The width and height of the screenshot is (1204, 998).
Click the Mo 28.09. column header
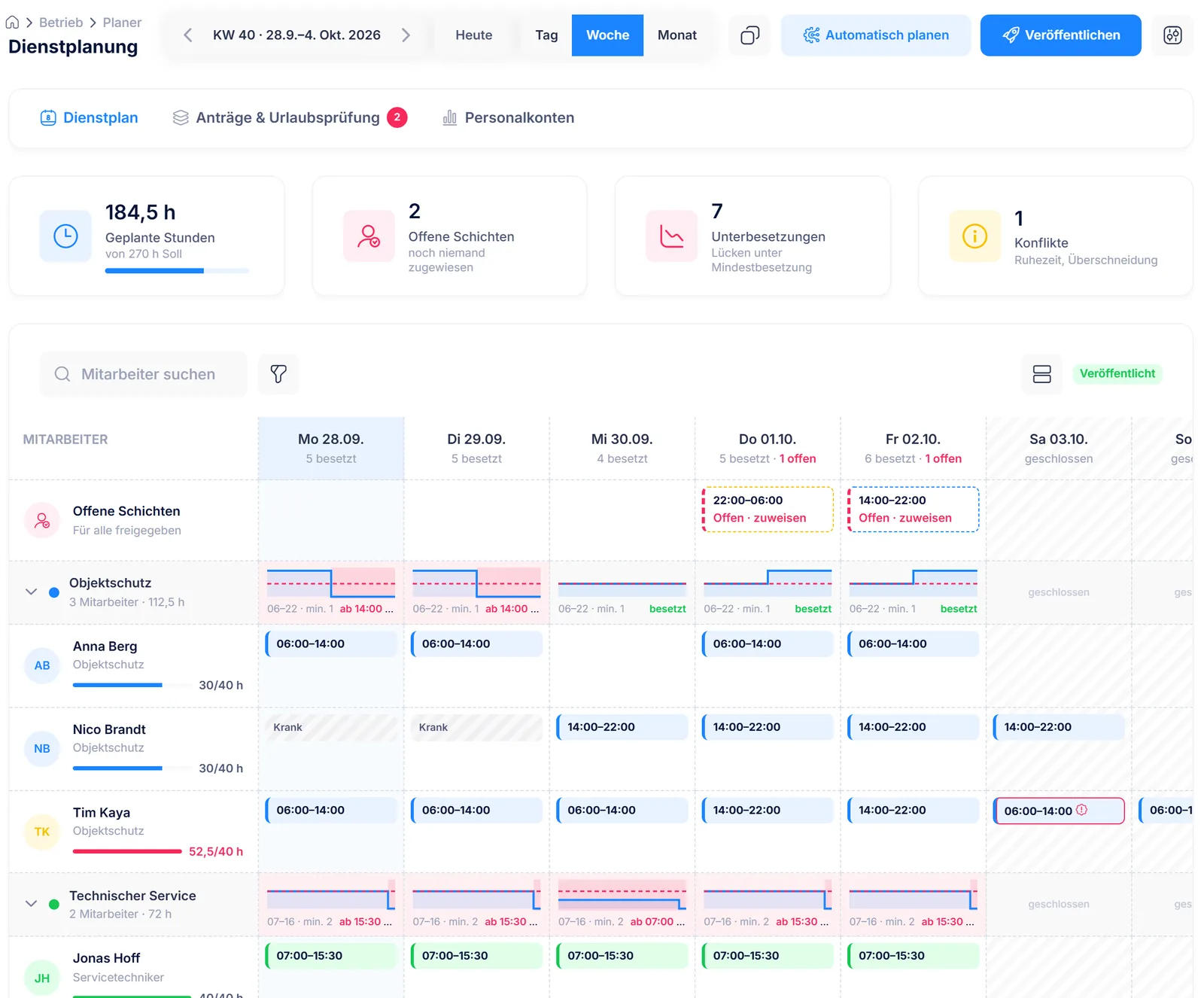click(x=331, y=448)
